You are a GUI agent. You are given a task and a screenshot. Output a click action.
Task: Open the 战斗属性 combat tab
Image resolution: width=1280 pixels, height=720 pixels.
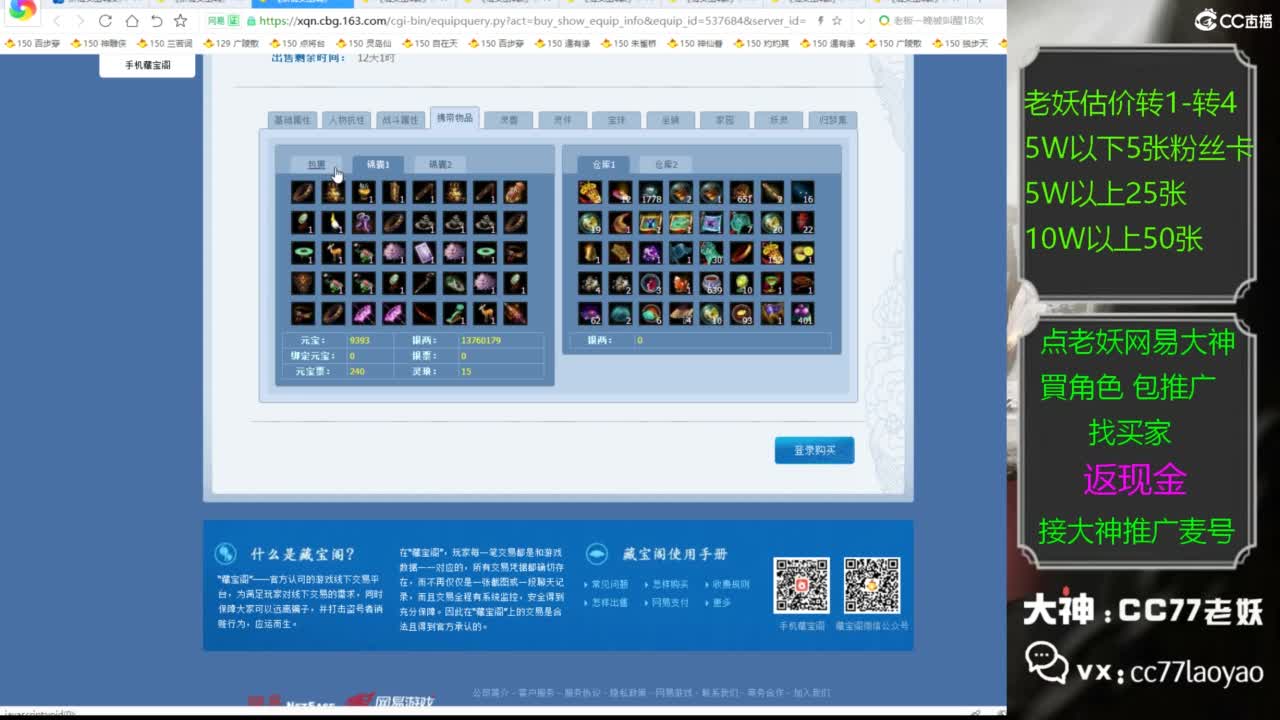[400, 120]
